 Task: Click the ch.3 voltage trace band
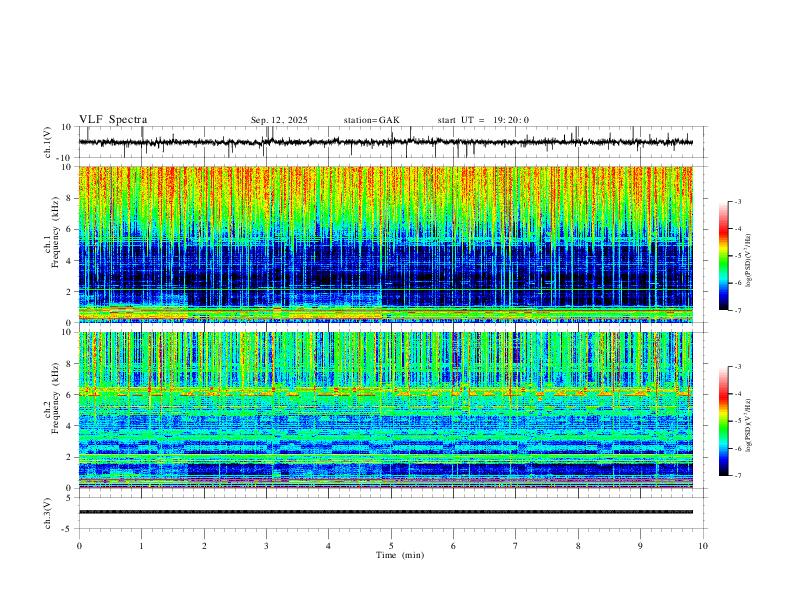point(386,512)
